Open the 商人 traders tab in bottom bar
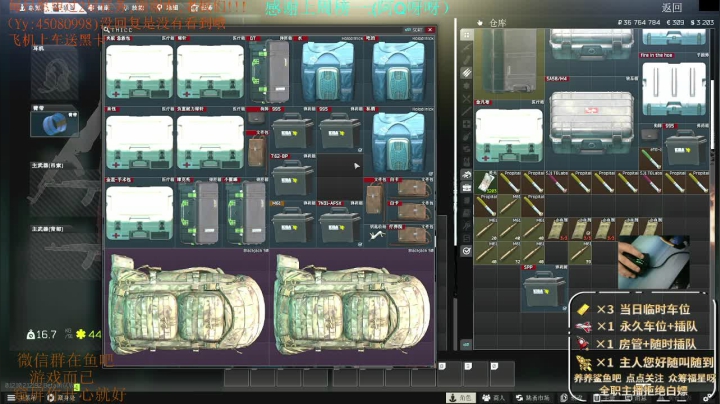 (494, 398)
